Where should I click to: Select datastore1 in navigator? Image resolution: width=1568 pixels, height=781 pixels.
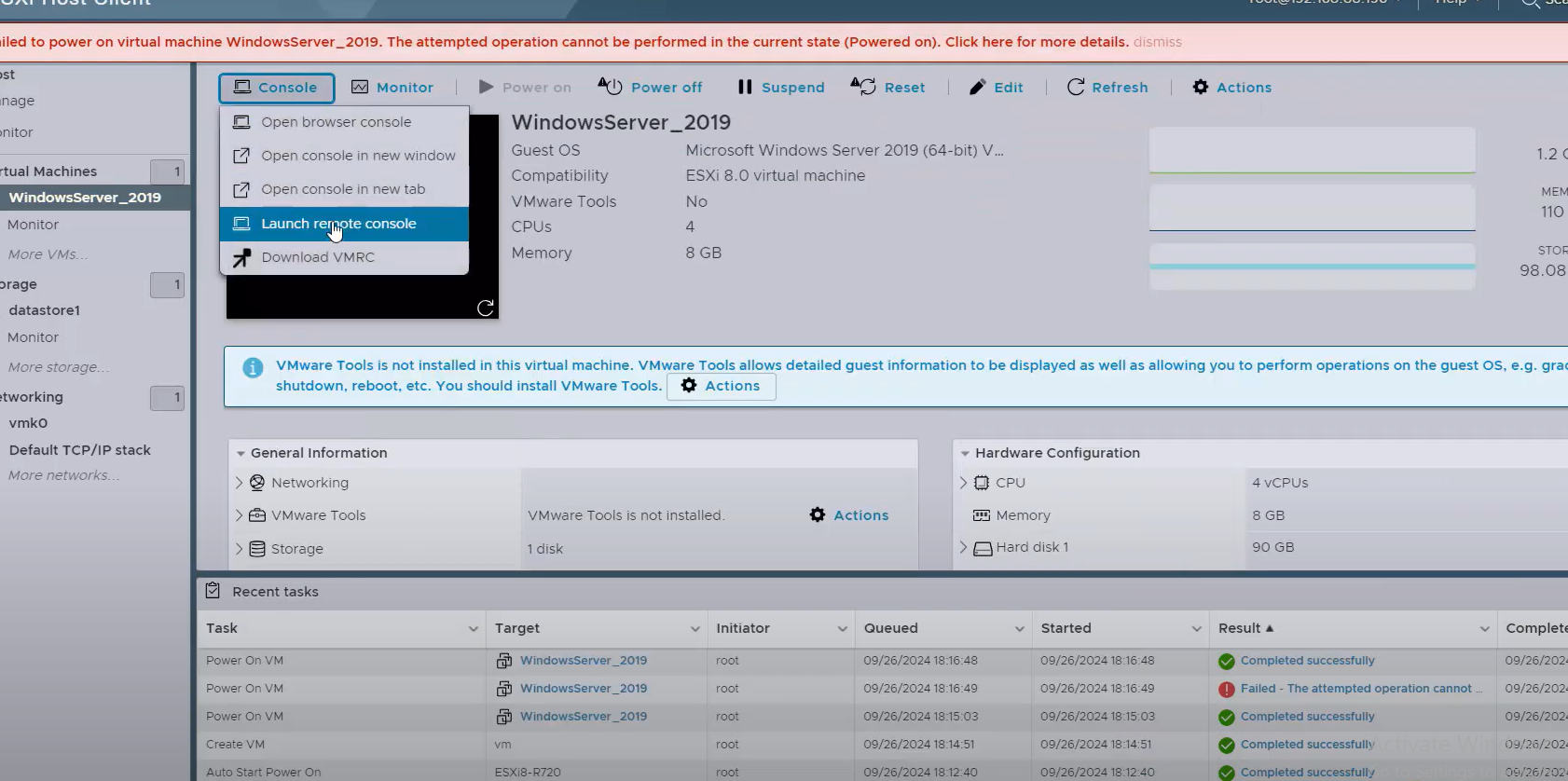tap(45, 310)
